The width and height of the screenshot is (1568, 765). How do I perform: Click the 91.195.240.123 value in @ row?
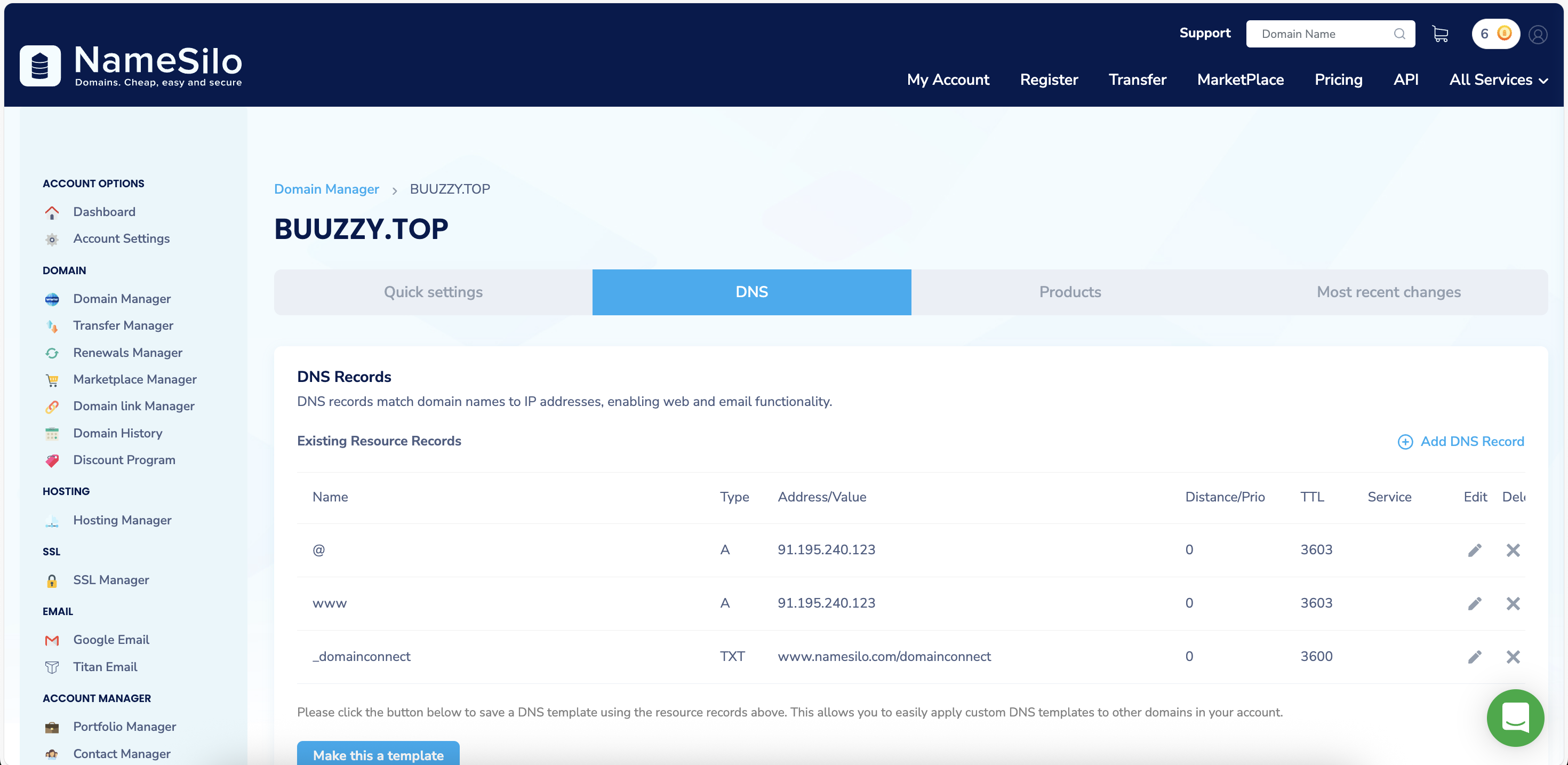click(x=826, y=550)
